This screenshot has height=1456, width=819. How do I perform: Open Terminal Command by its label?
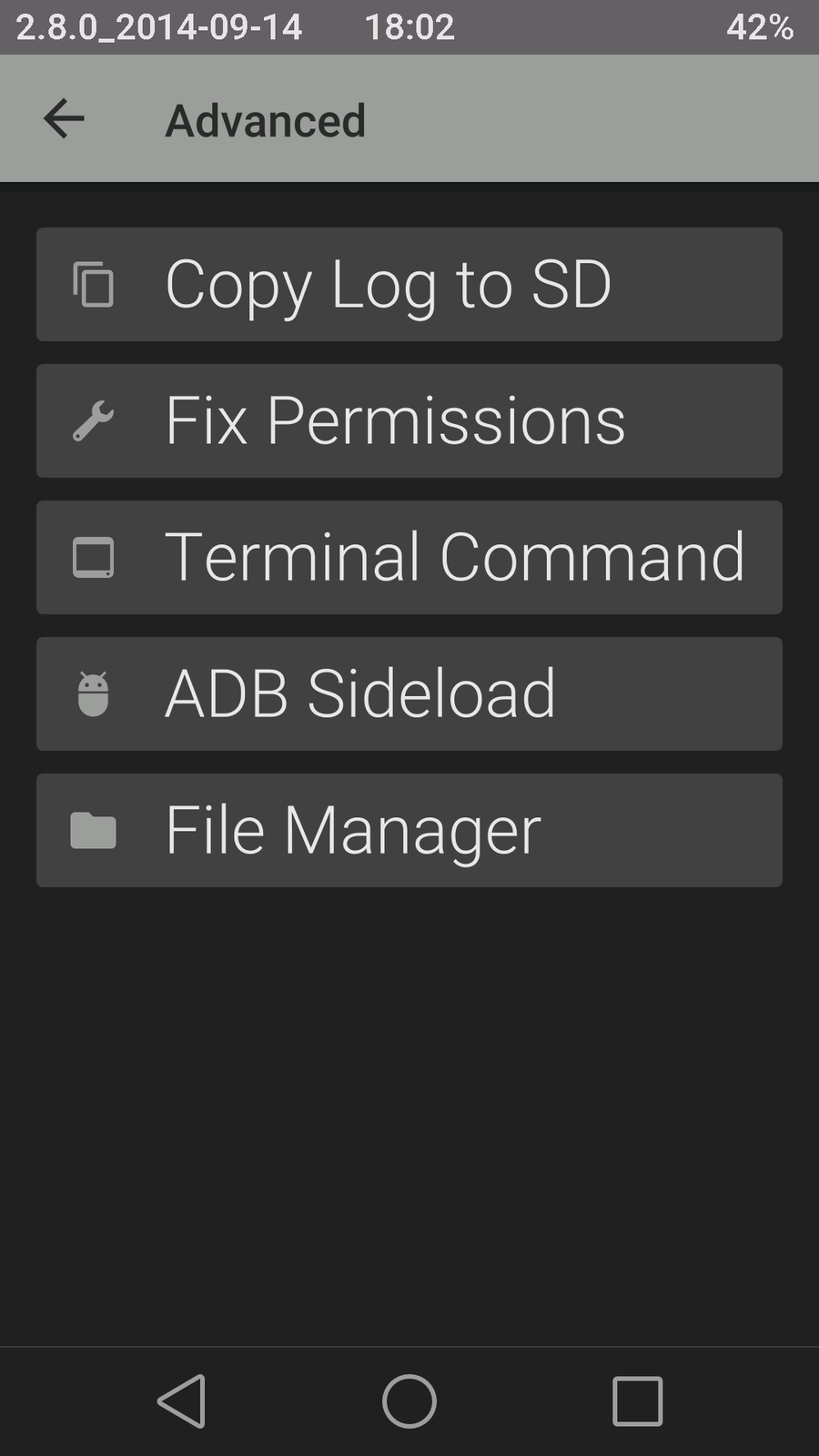pos(455,557)
